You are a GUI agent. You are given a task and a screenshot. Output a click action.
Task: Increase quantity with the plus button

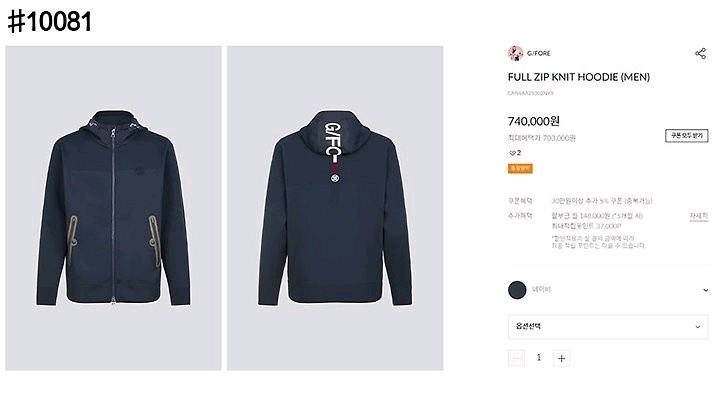pos(561,358)
